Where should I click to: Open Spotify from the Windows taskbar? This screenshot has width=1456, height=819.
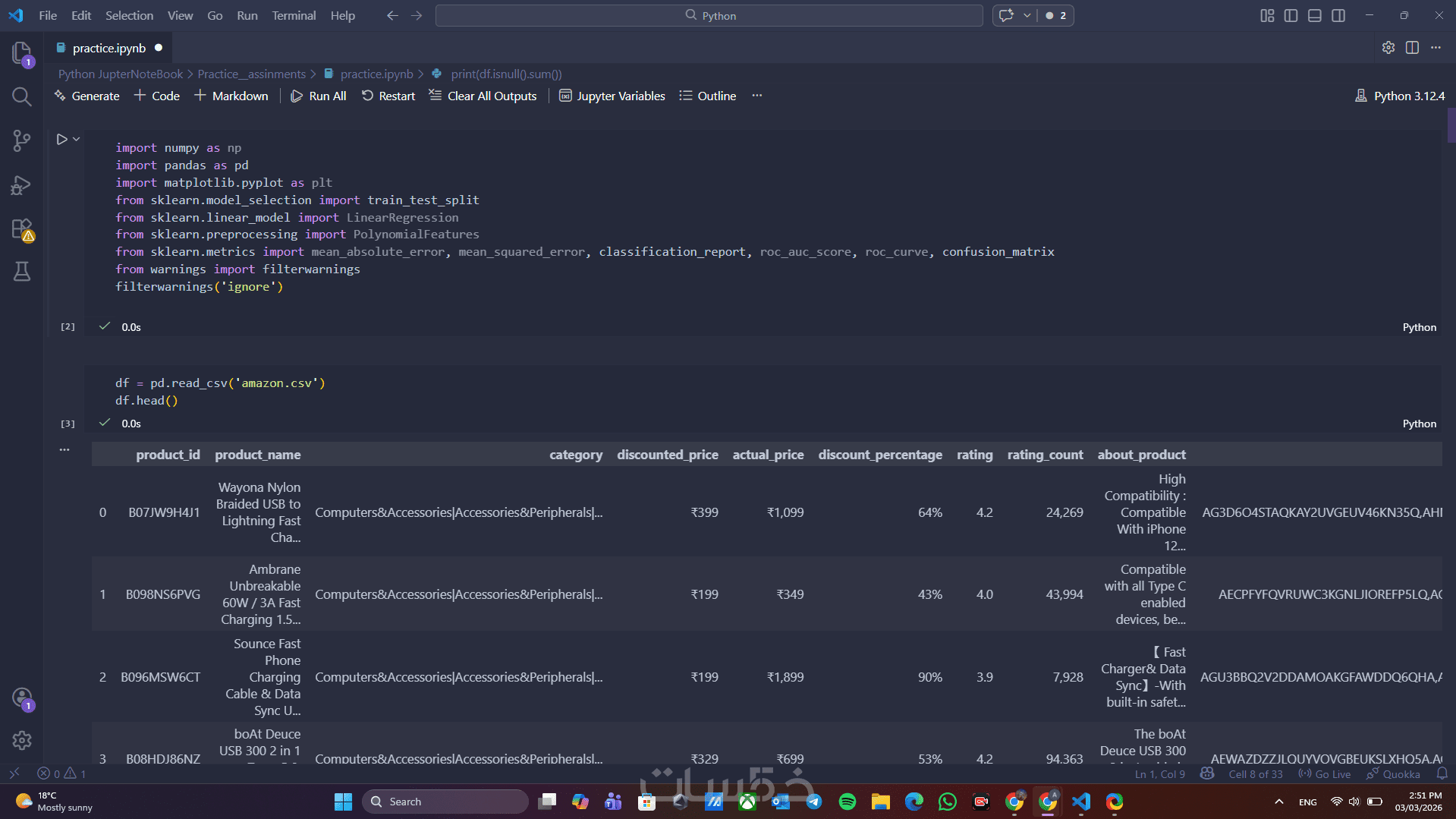847,802
